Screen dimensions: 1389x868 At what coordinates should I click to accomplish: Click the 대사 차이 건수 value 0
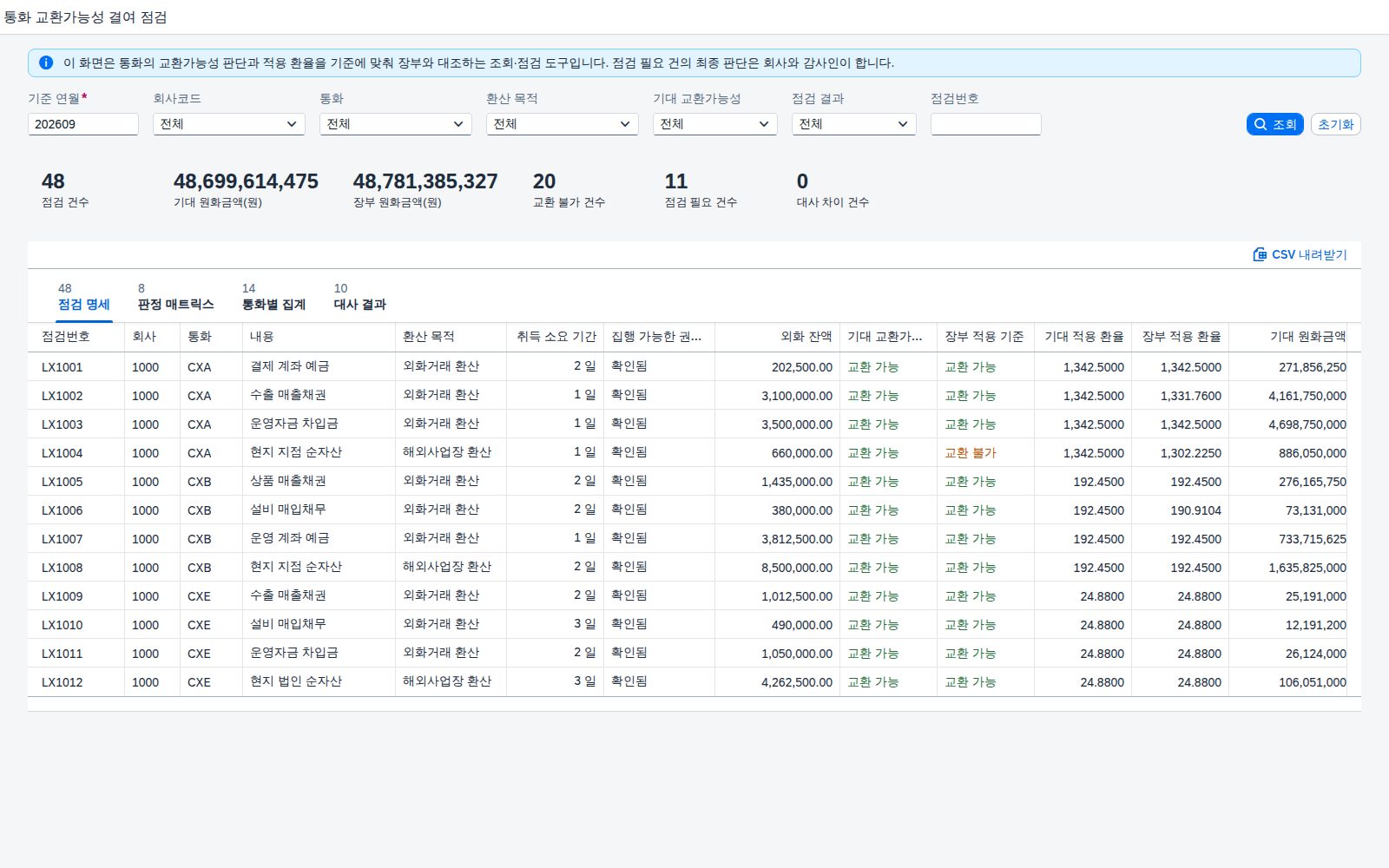coord(802,181)
